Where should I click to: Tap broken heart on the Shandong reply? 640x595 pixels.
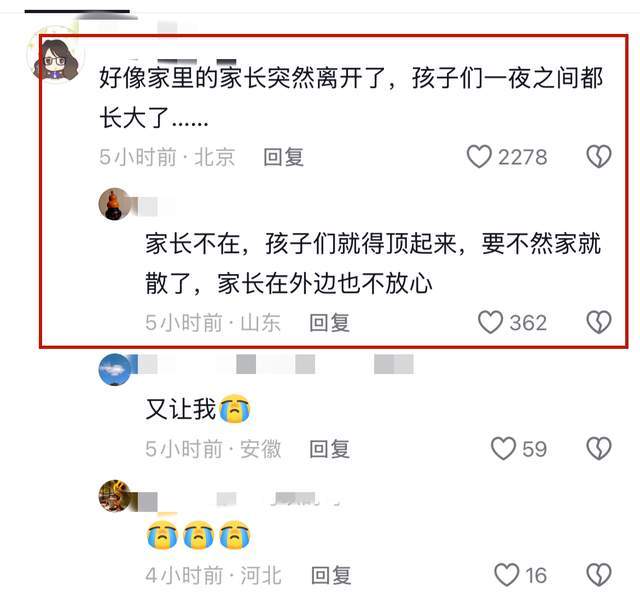tap(598, 322)
